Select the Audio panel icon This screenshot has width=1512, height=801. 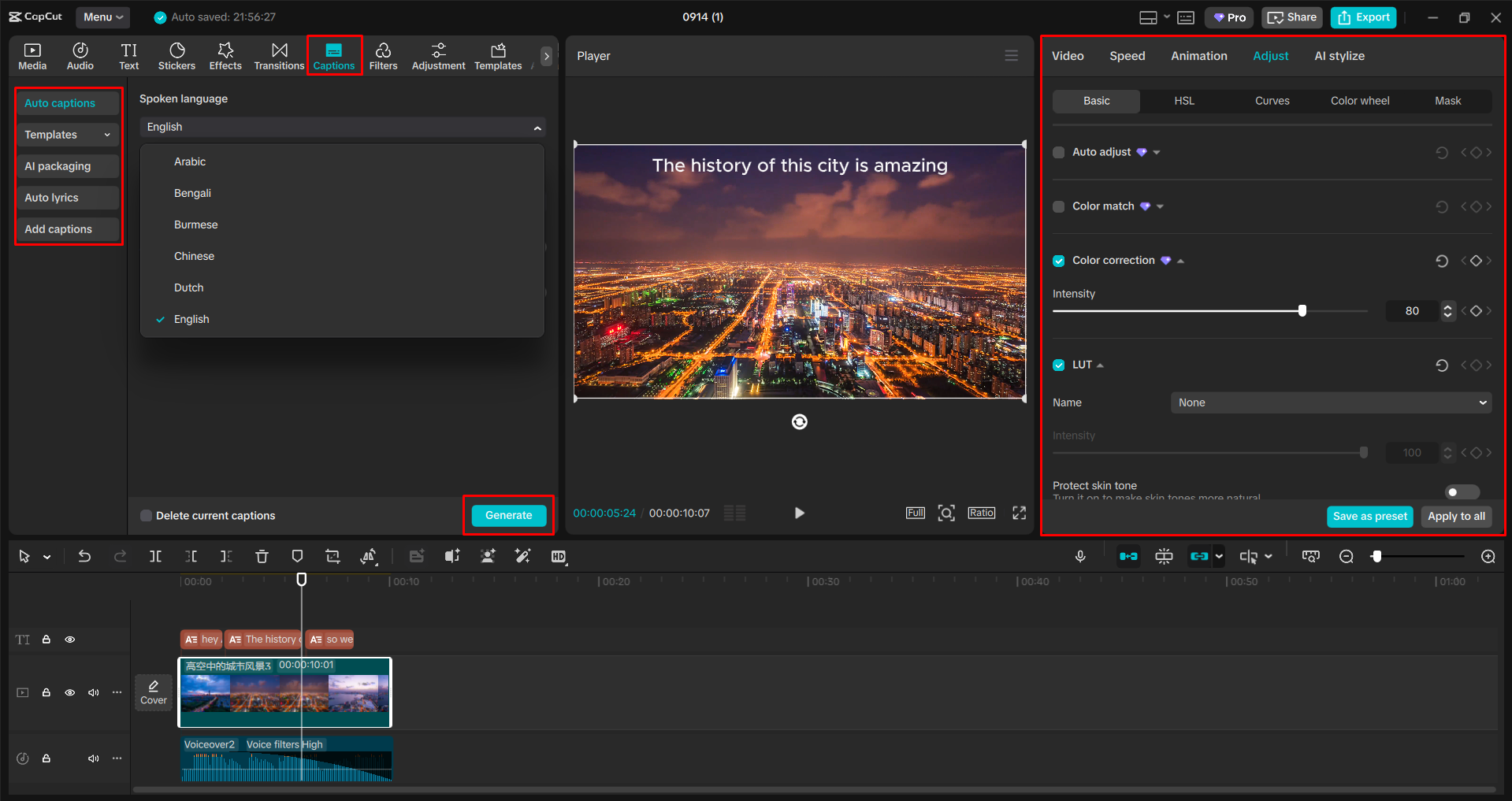point(80,55)
